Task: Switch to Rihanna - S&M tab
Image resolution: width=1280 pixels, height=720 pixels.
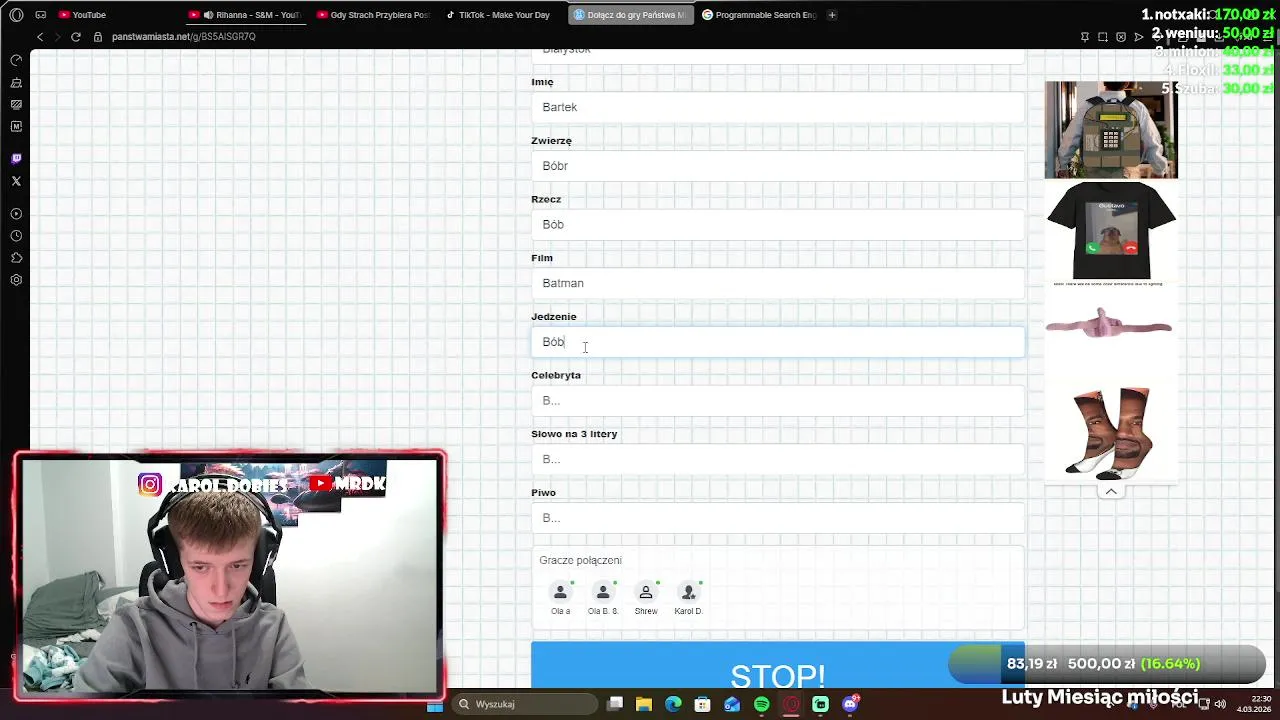Action: 245,15
